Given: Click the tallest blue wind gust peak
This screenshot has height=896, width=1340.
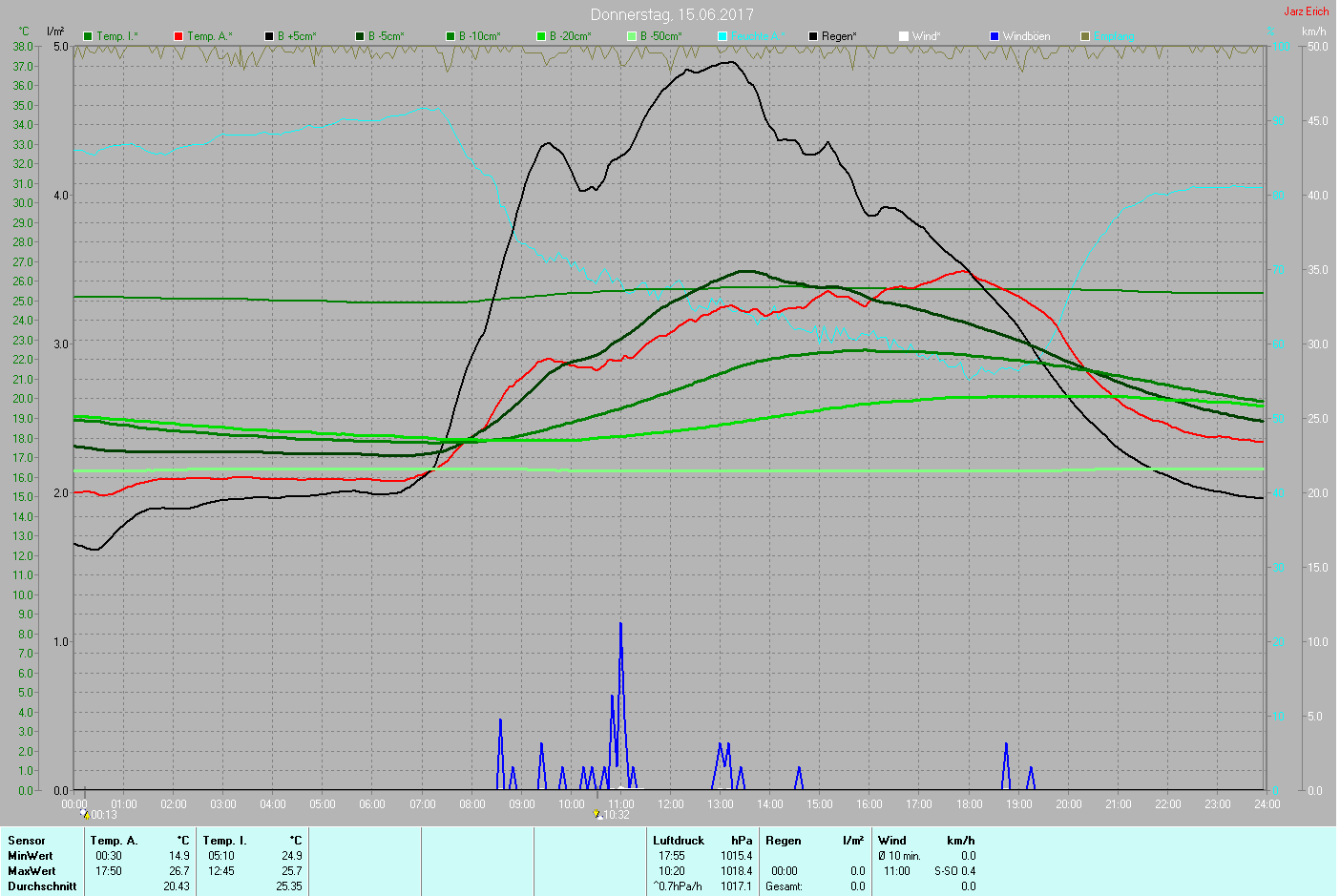Looking at the screenshot, I should [x=620, y=625].
